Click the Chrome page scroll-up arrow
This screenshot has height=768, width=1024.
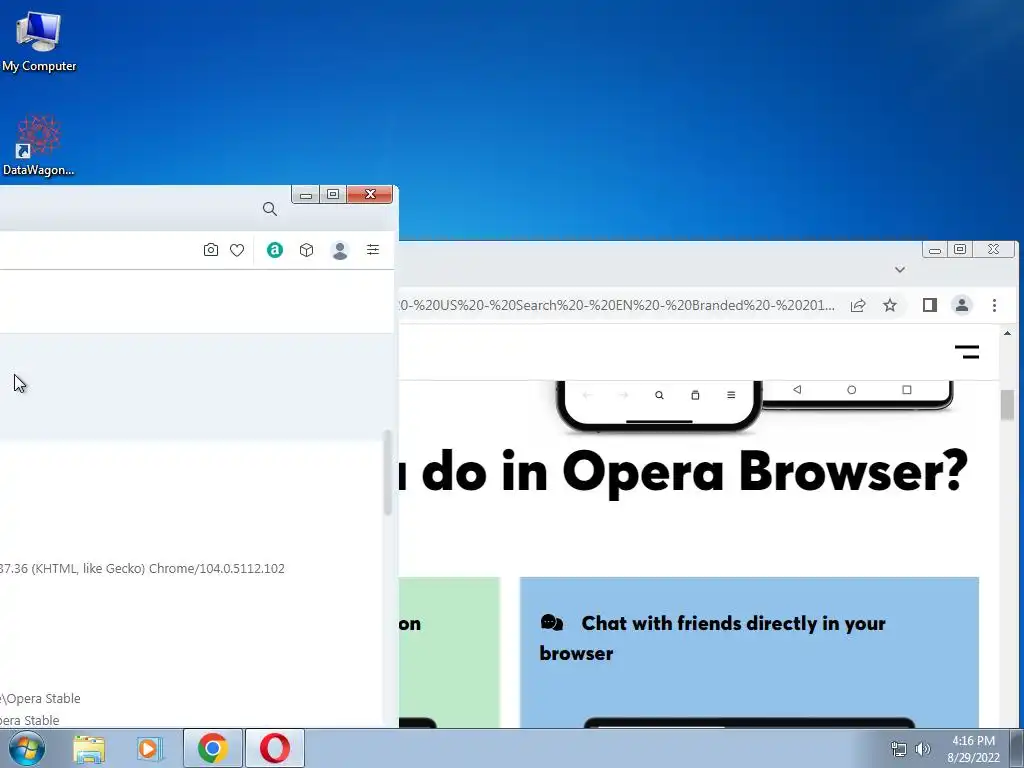1007,334
